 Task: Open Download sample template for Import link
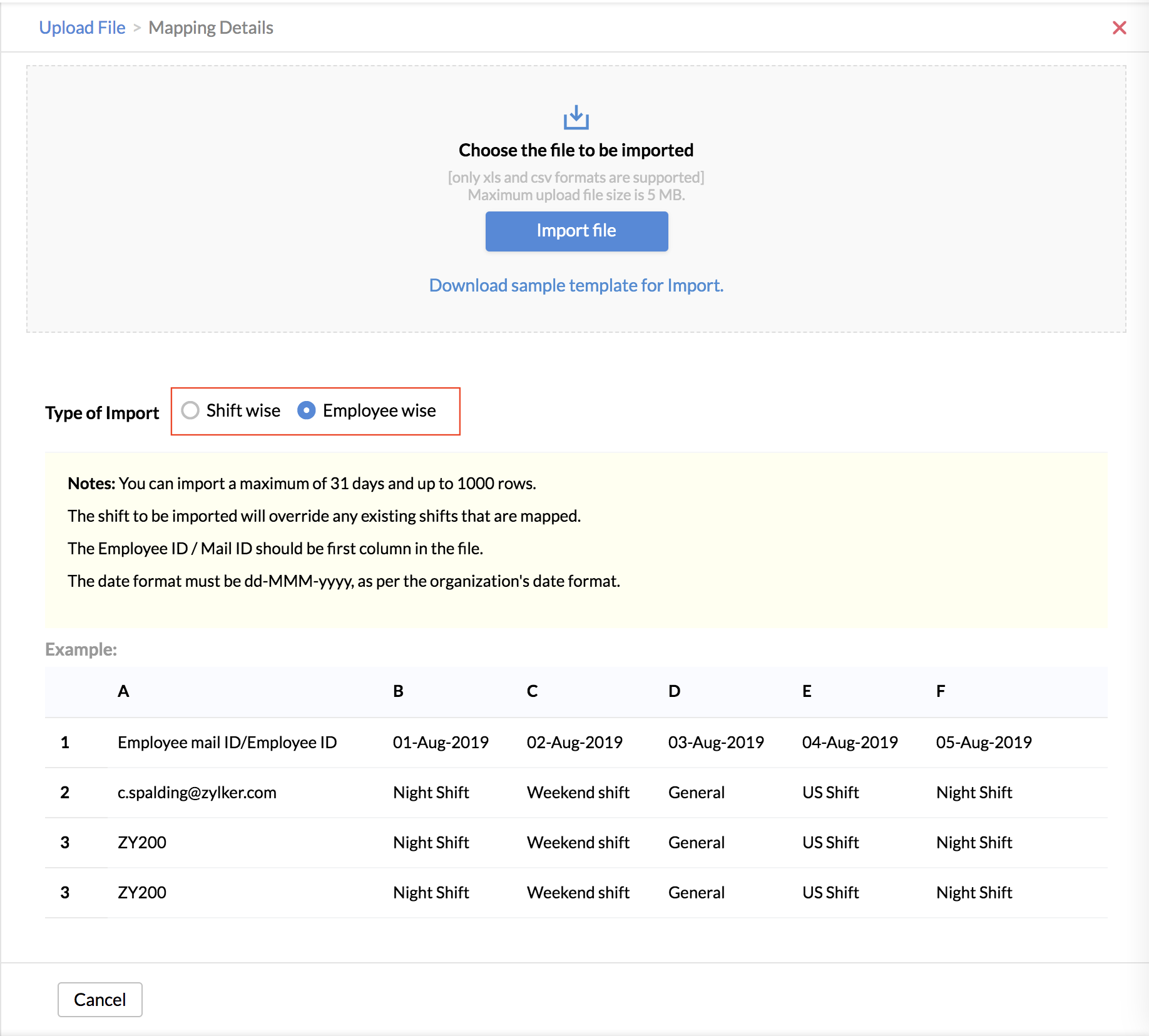[576, 285]
